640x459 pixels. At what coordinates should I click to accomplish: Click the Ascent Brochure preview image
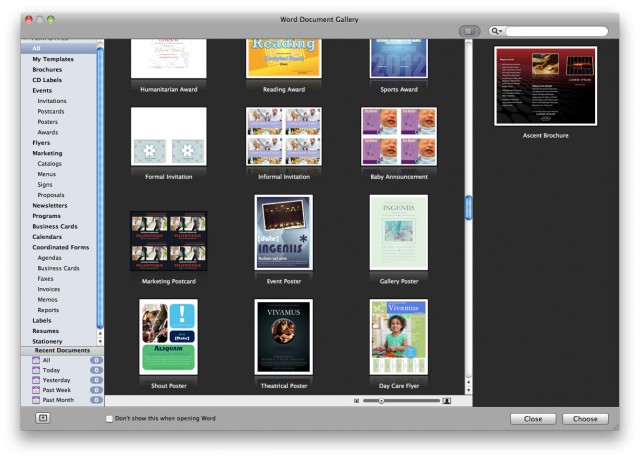click(x=545, y=86)
